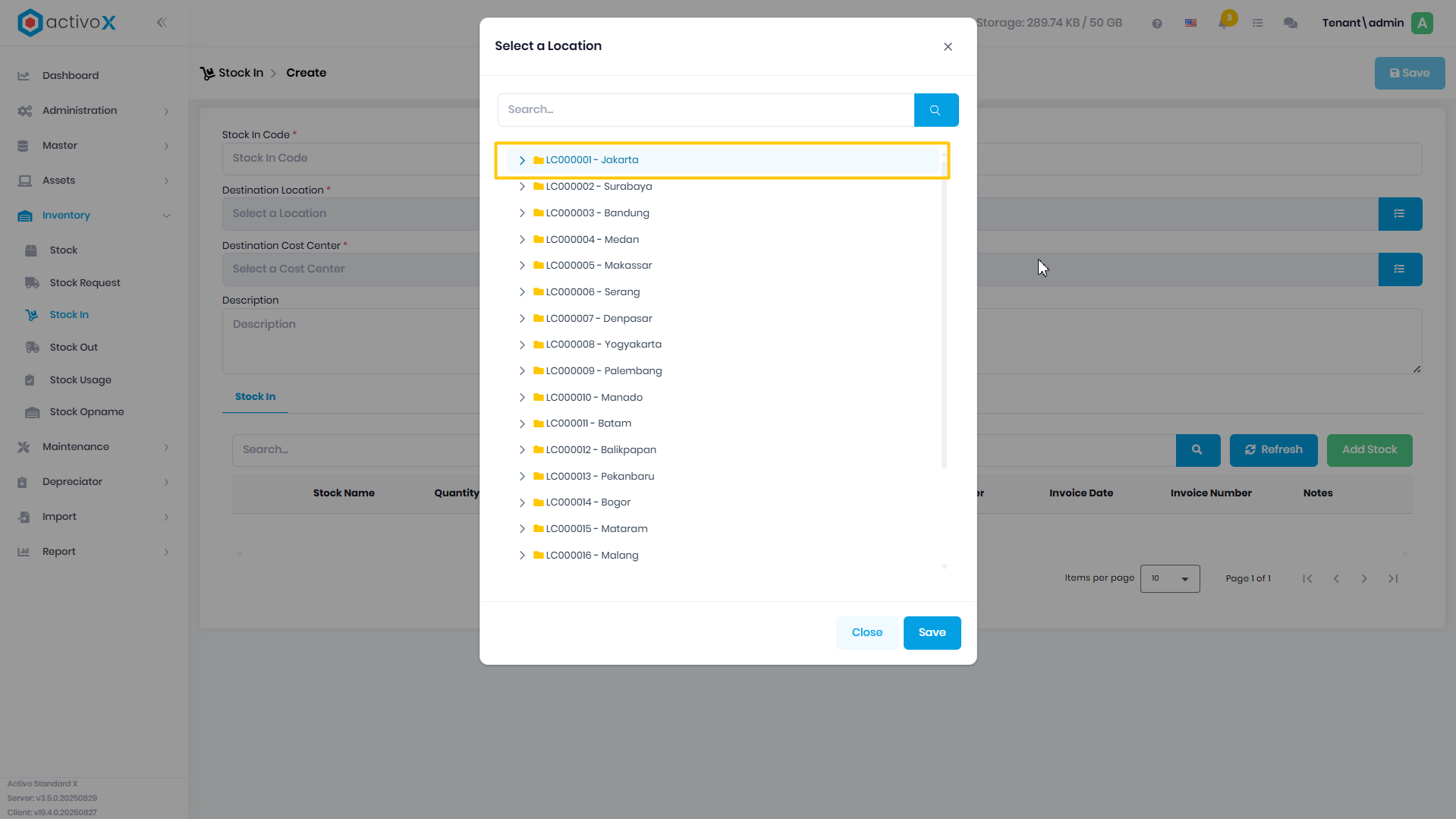Expand the LC000005 - Makassar tree node
This screenshot has height=819, width=1456.
point(522,266)
